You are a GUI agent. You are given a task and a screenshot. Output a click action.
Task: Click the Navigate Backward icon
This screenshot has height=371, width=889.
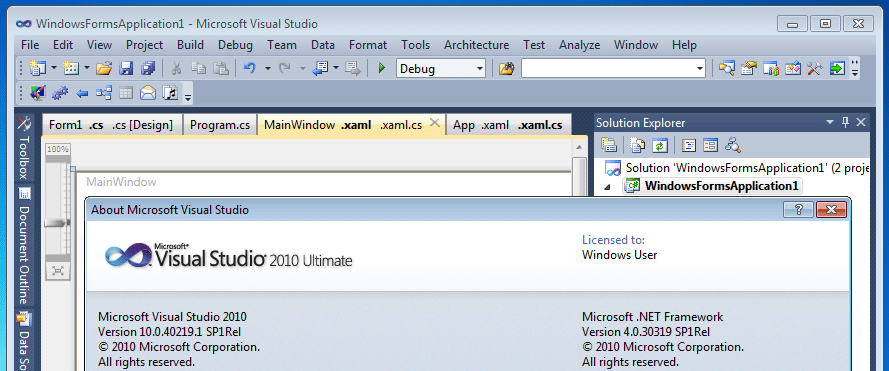point(321,69)
